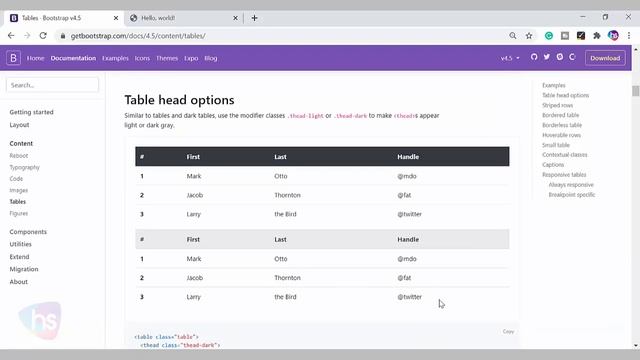Click the browser address bar URL
Viewport: 640px width, 360px height.
(138, 36)
